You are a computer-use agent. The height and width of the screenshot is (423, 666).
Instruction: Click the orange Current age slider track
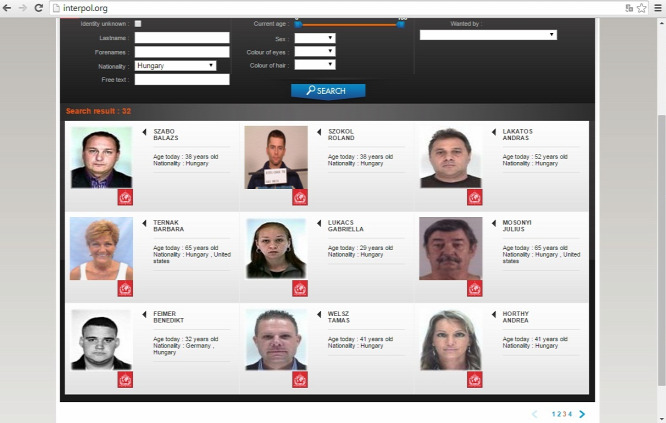click(x=349, y=25)
